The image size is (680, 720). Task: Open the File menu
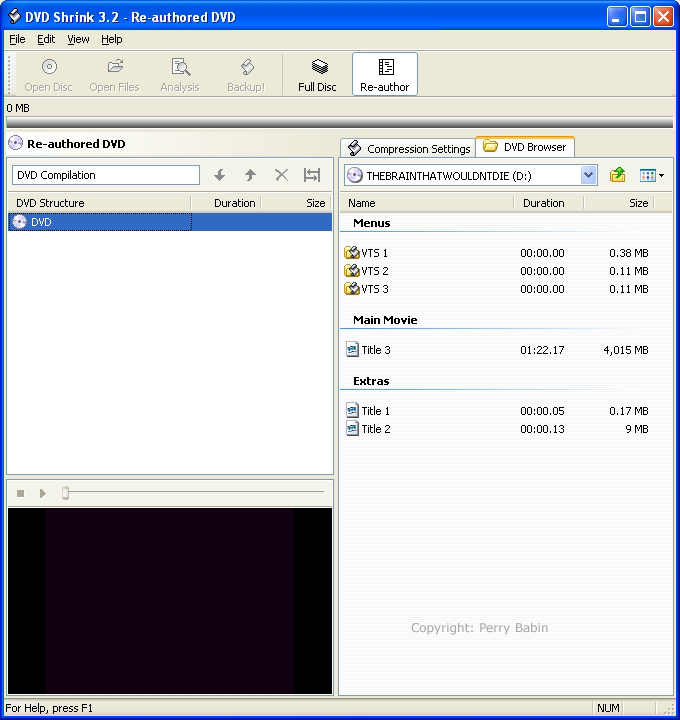click(17, 39)
